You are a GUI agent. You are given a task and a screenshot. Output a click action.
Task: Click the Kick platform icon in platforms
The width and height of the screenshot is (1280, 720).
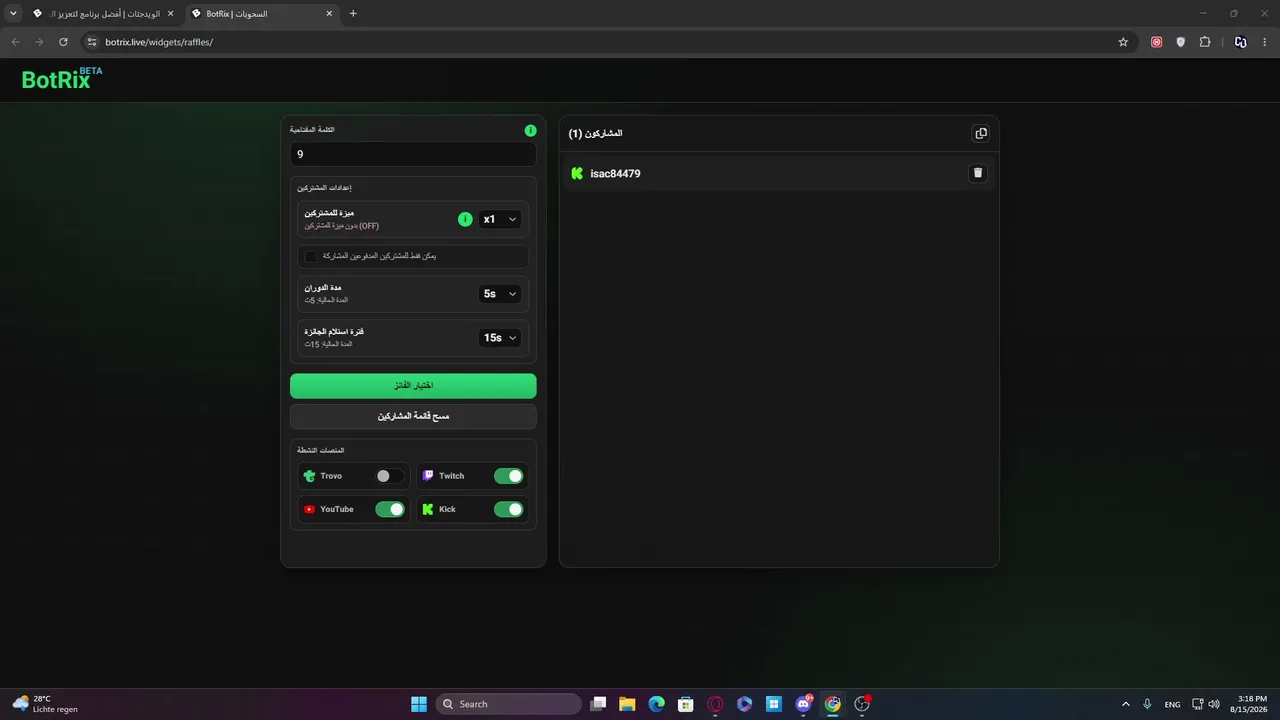click(x=428, y=509)
